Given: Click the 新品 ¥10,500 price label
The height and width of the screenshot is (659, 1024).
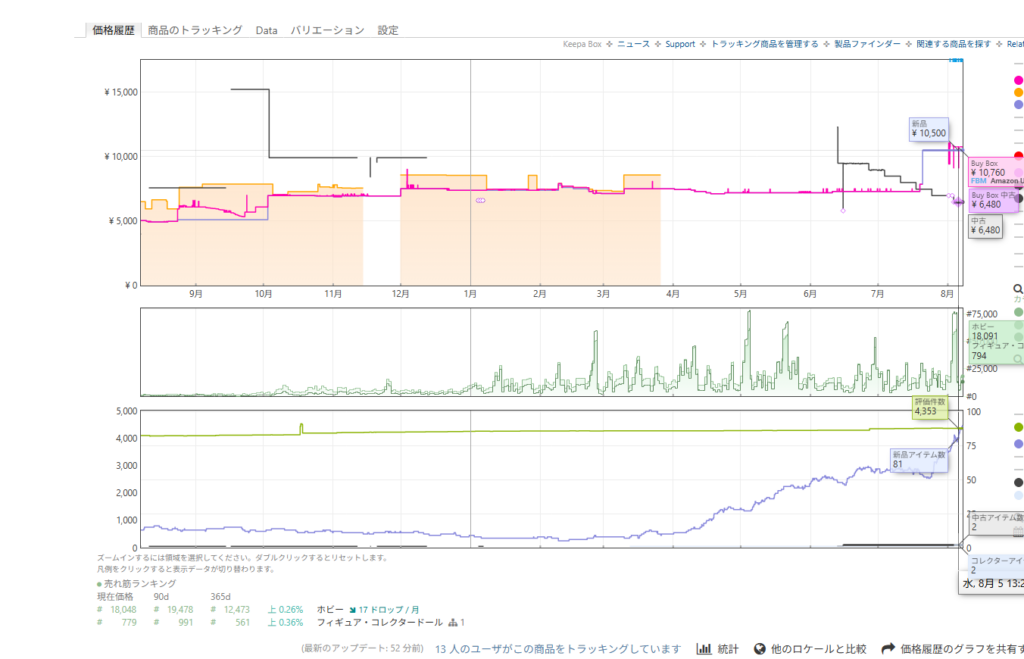Looking at the screenshot, I should 929,129.
